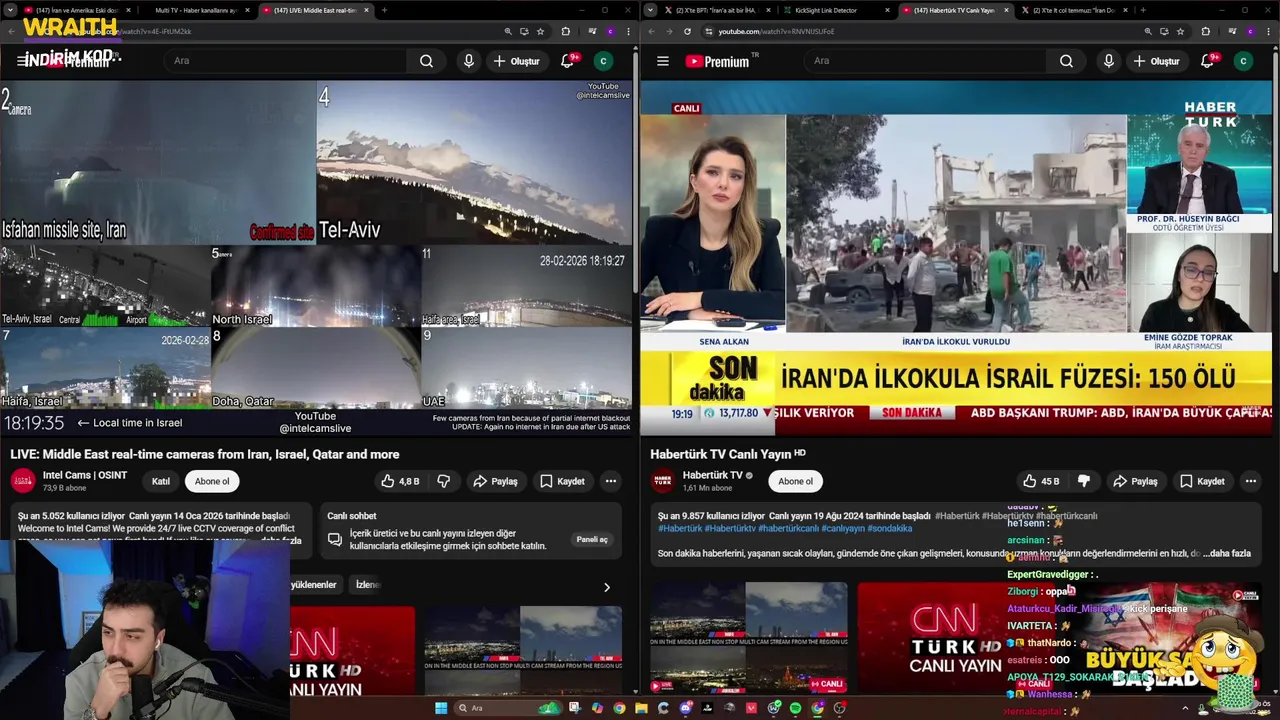Click the microphone voice search in left YouTube window
Screen dimensions: 1280x720
coord(468,61)
